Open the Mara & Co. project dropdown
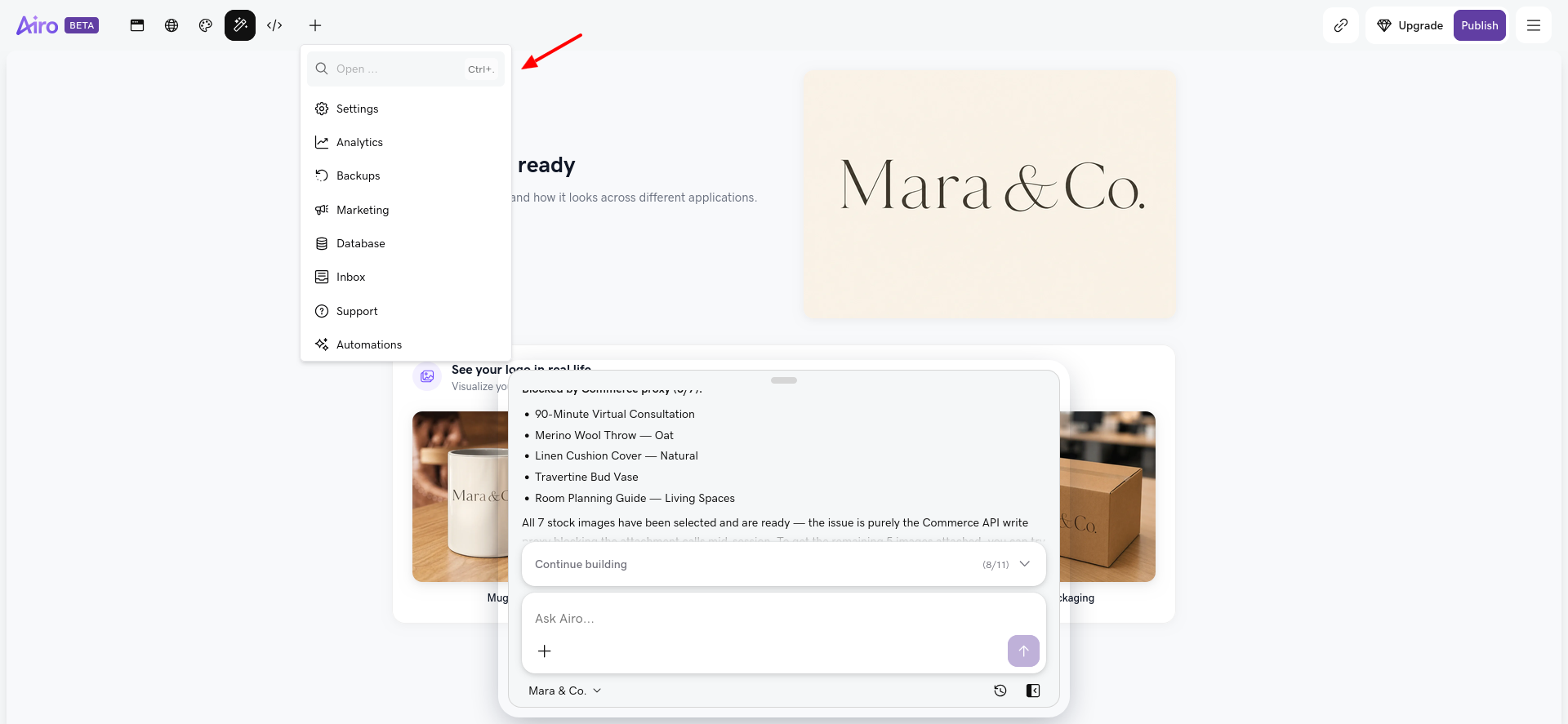Screen dimensions: 1568x724 565,691
